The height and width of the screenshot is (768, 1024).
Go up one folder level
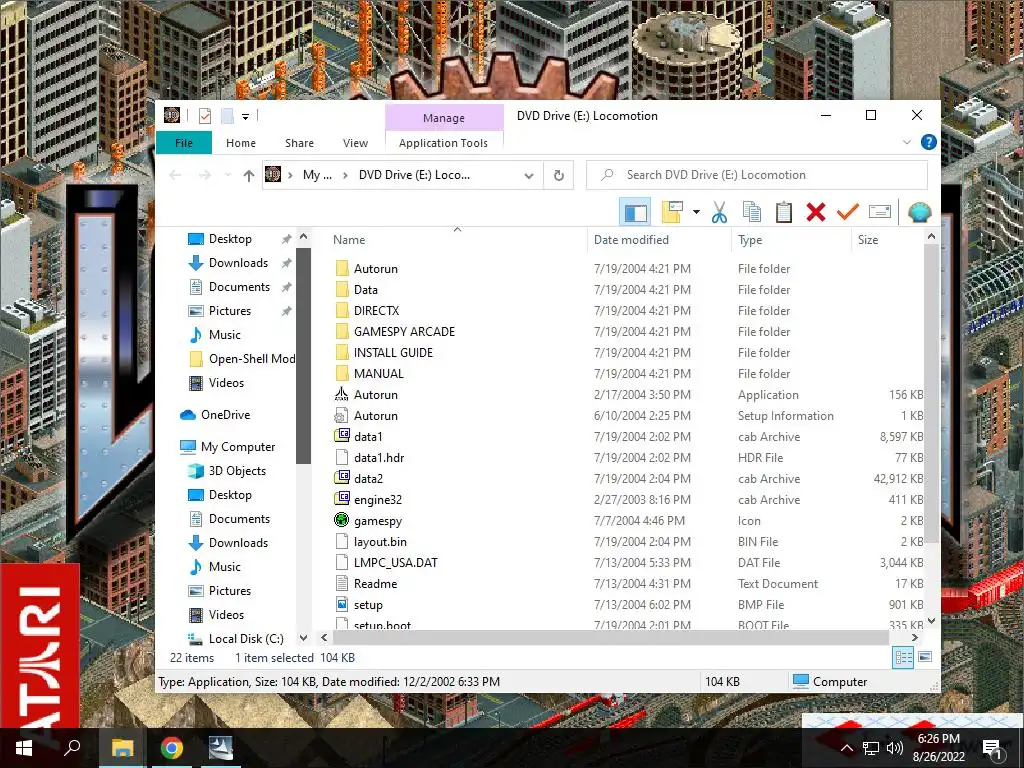point(248,175)
